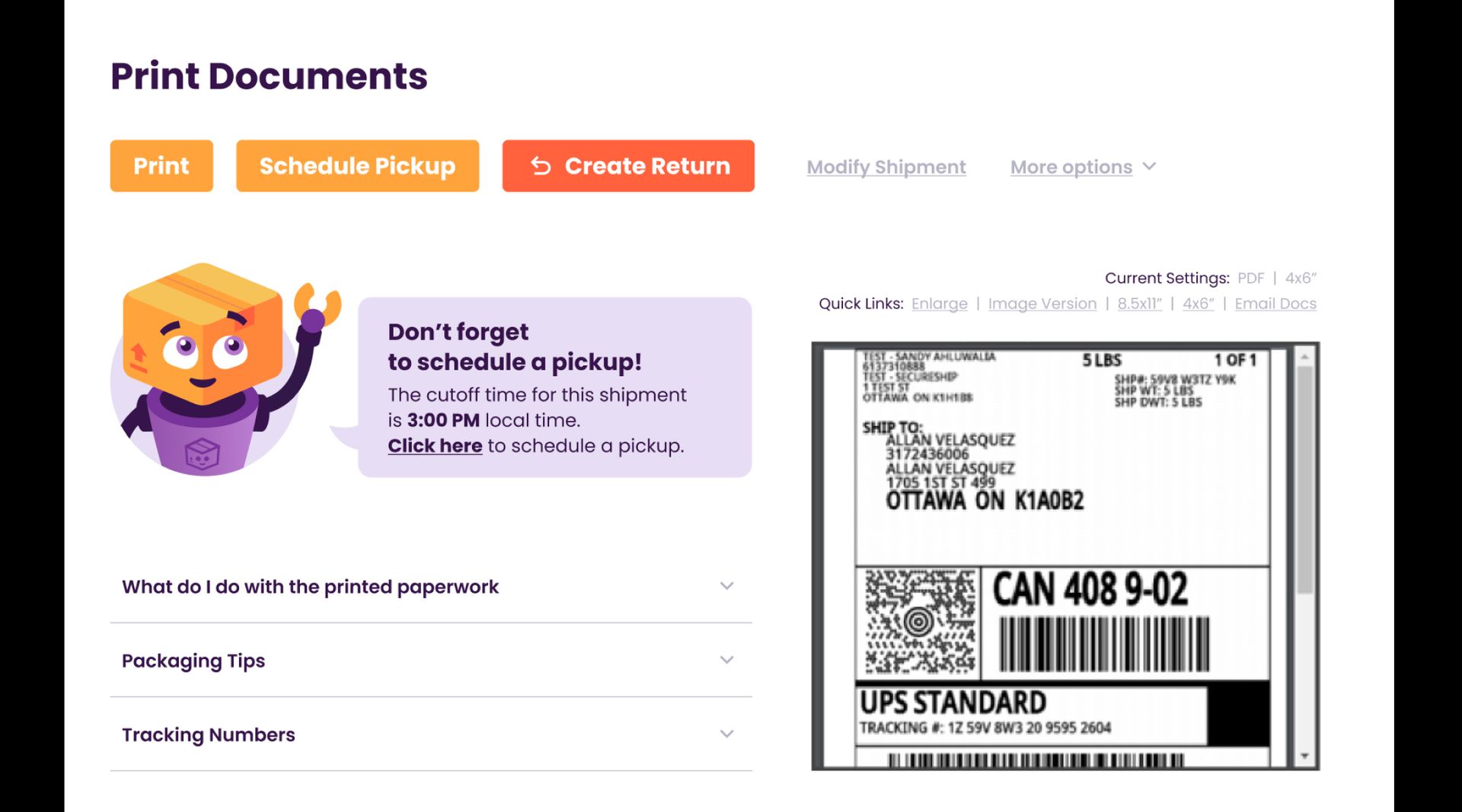The height and width of the screenshot is (812, 1462).
Task: Switch to Image Version of the label
Action: tap(1042, 303)
